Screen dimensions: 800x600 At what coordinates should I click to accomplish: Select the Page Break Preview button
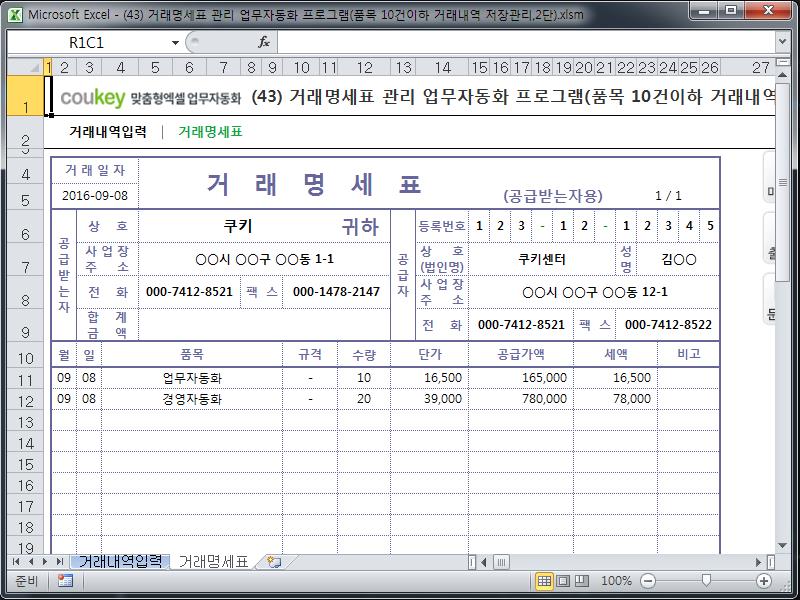tap(582, 581)
